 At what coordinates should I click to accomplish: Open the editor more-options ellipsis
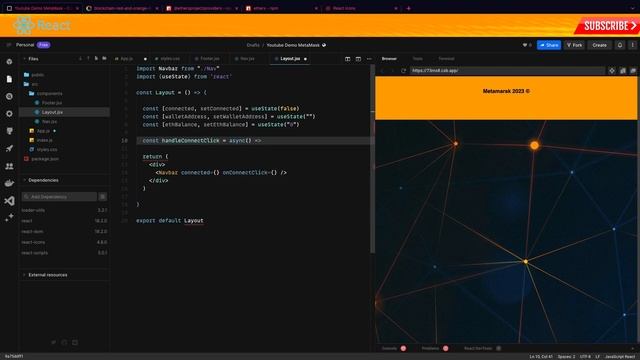click(x=369, y=59)
